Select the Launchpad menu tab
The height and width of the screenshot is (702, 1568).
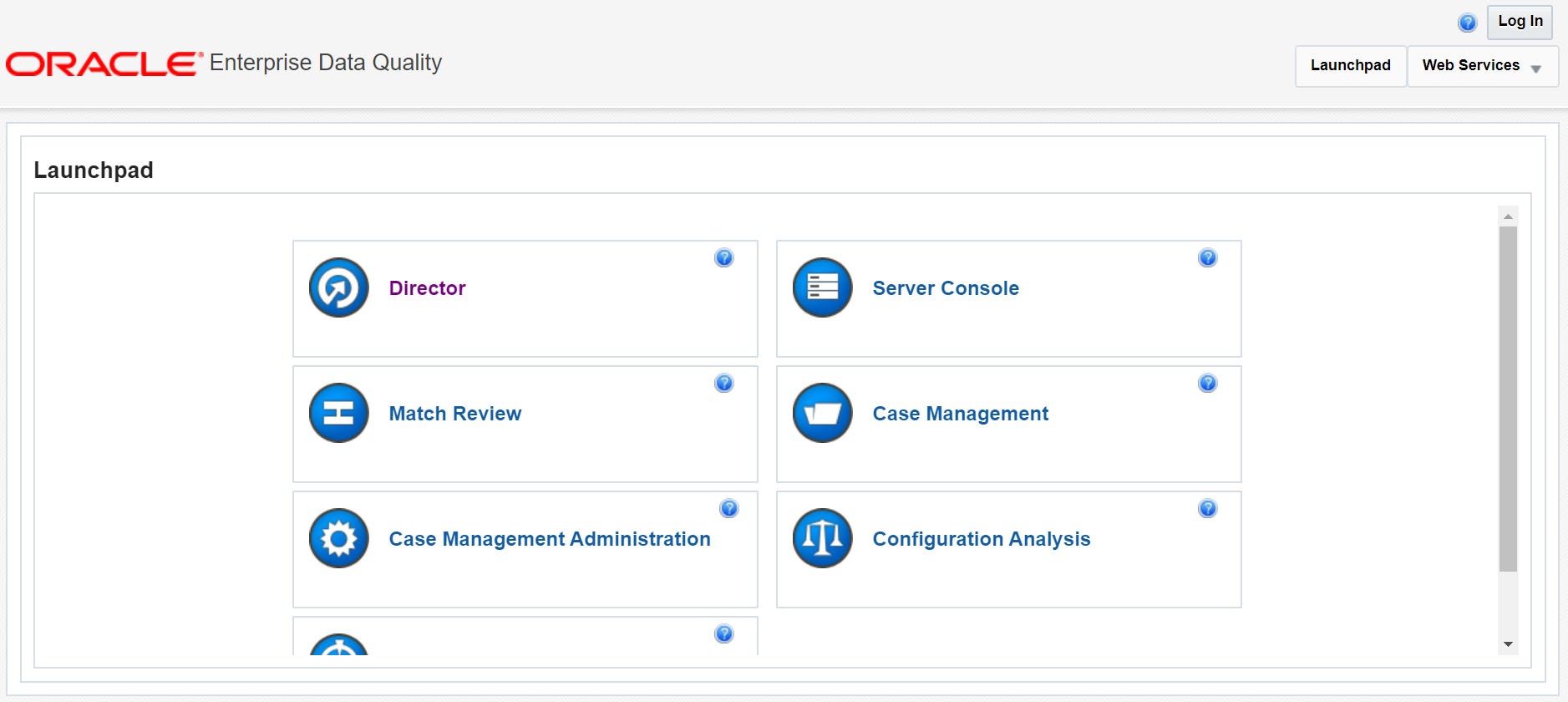pos(1351,66)
